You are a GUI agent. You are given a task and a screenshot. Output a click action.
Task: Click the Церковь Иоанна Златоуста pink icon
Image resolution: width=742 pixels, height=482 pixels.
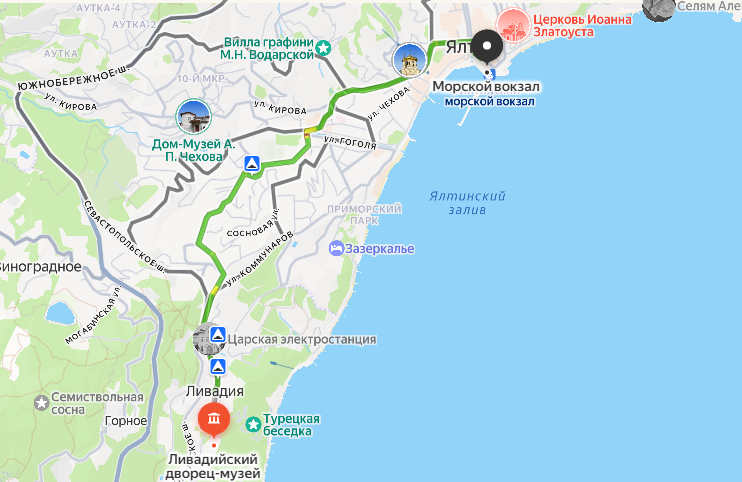tap(512, 26)
